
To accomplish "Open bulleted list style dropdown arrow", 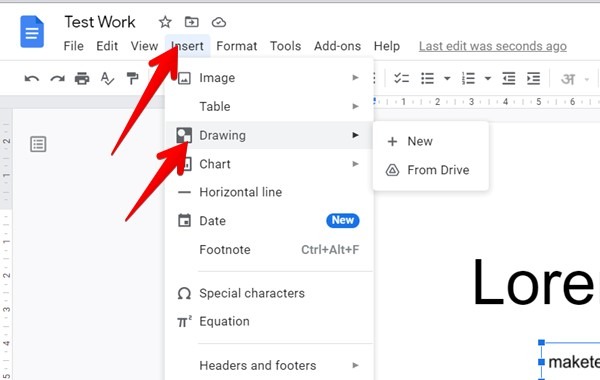I will point(447,79).
